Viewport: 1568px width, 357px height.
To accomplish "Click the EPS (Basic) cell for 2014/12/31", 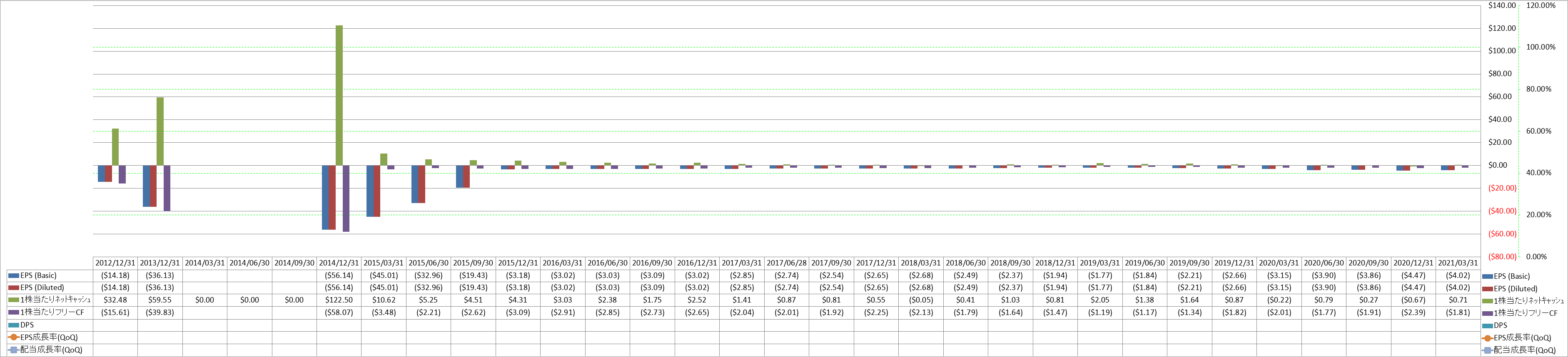I will point(339,275).
